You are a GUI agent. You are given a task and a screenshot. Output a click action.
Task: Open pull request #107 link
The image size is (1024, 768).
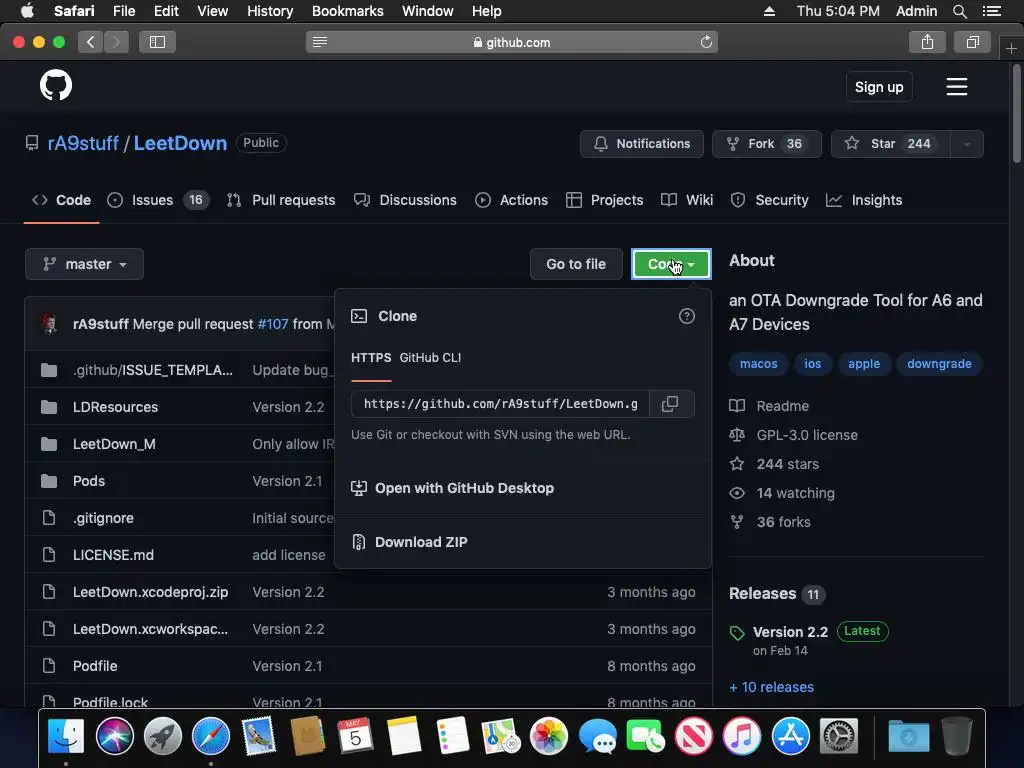tap(273, 324)
